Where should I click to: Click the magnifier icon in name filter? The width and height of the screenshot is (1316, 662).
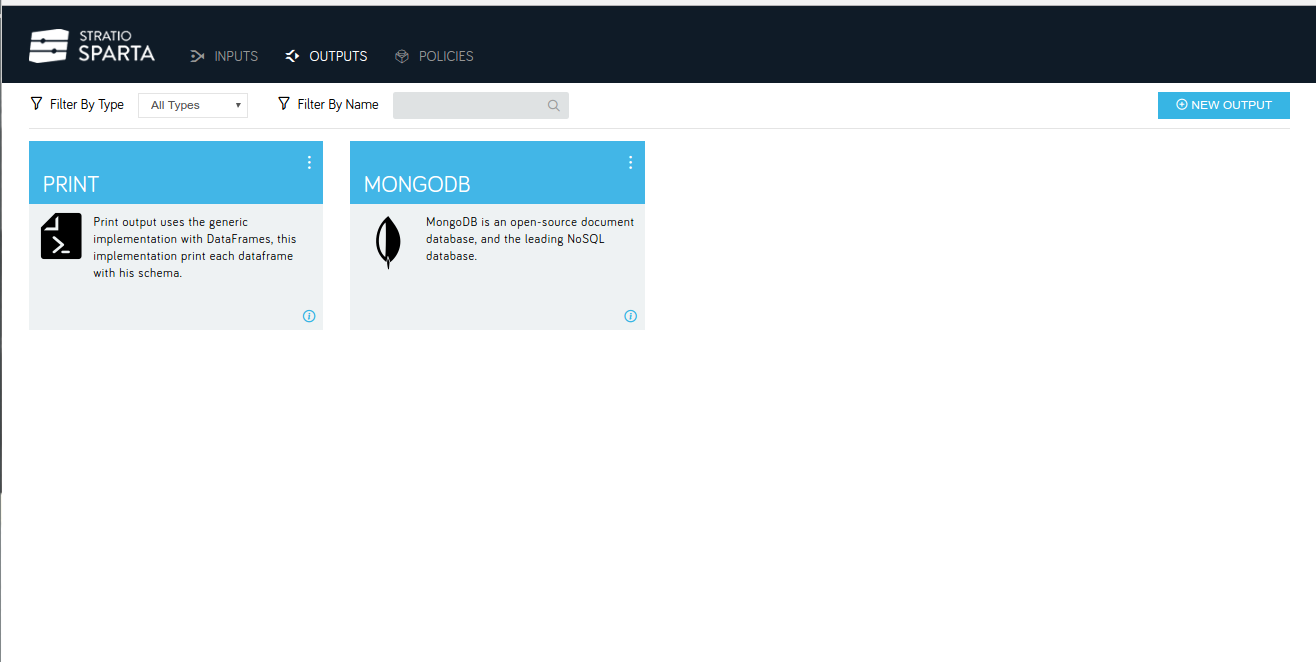[554, 105]
